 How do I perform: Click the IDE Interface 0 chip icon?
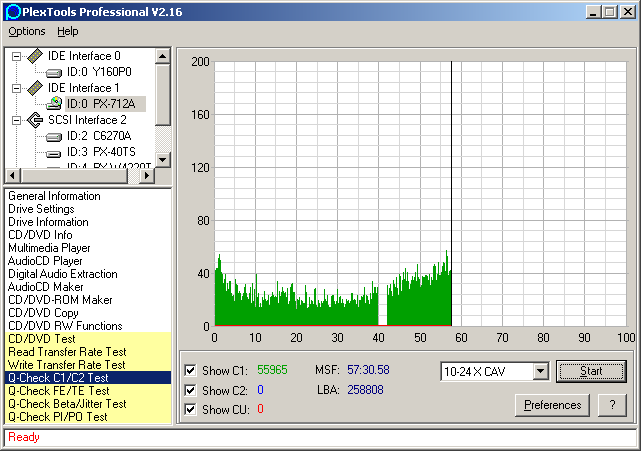tap(35, 56)
